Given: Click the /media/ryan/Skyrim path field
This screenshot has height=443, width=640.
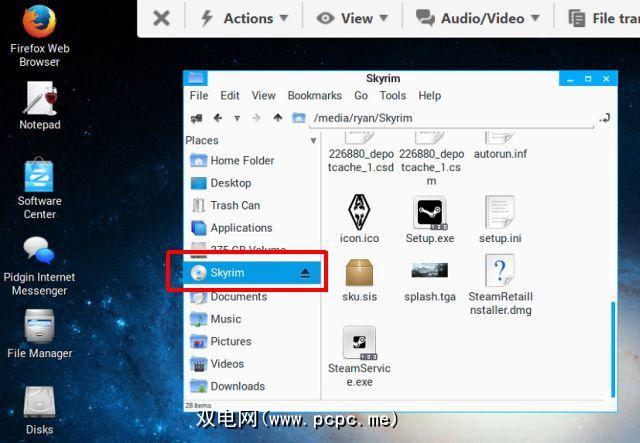Looking at the screenshot, I should pos(451,118).
